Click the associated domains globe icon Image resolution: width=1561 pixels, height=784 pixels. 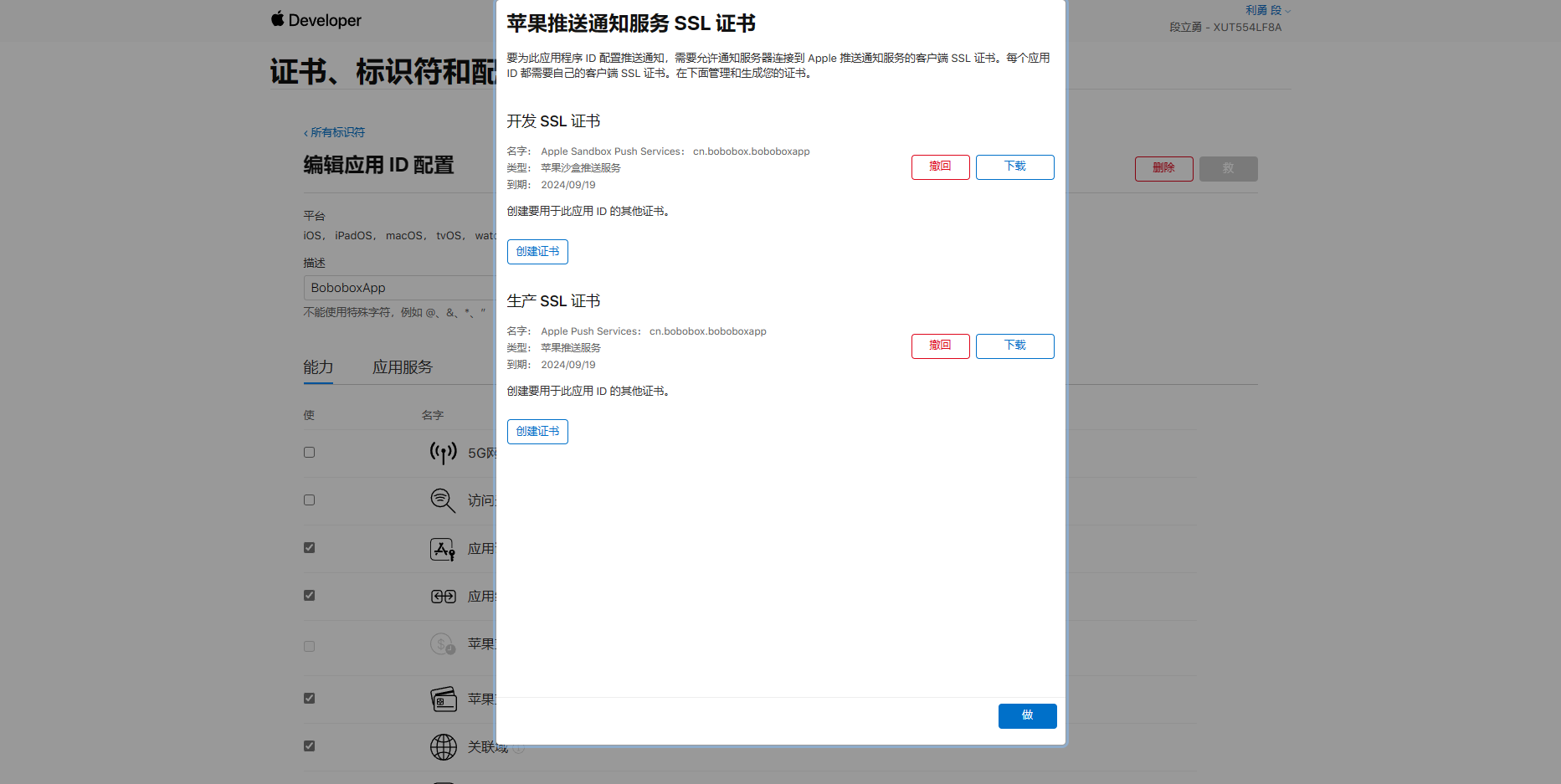click(443, 746)
